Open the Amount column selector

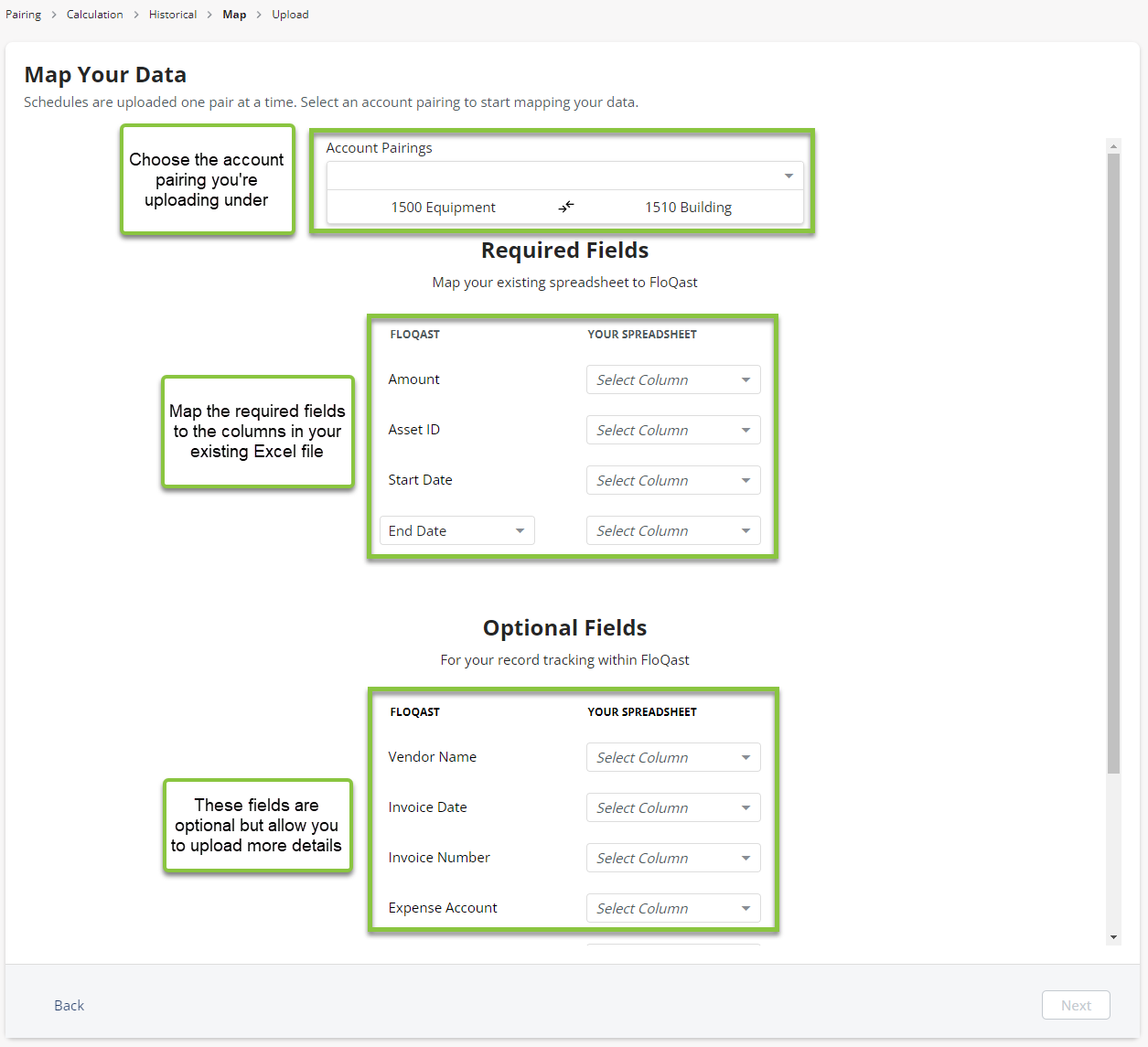(x=672, y=380)
